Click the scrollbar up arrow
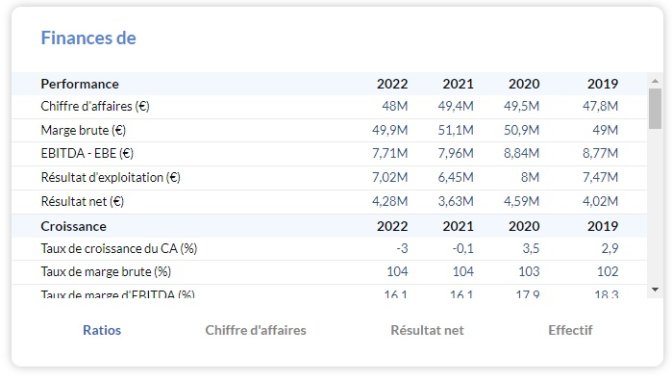Viewport: 672px width, 380px height. pos(655,81)
